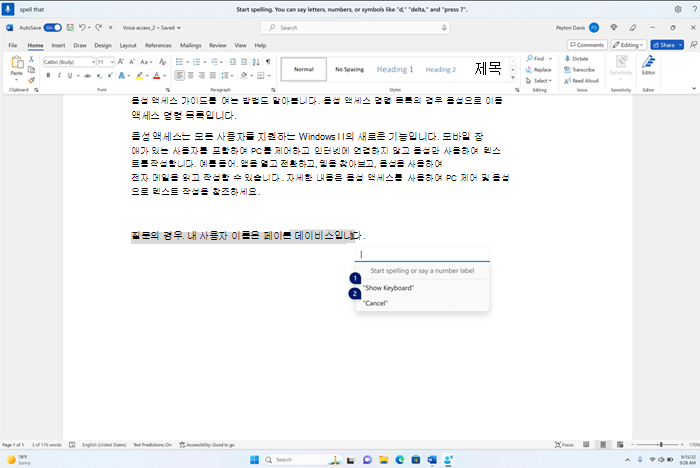Open voice access settings gear
Screen dimensions: 700x468
click(678, 9)
